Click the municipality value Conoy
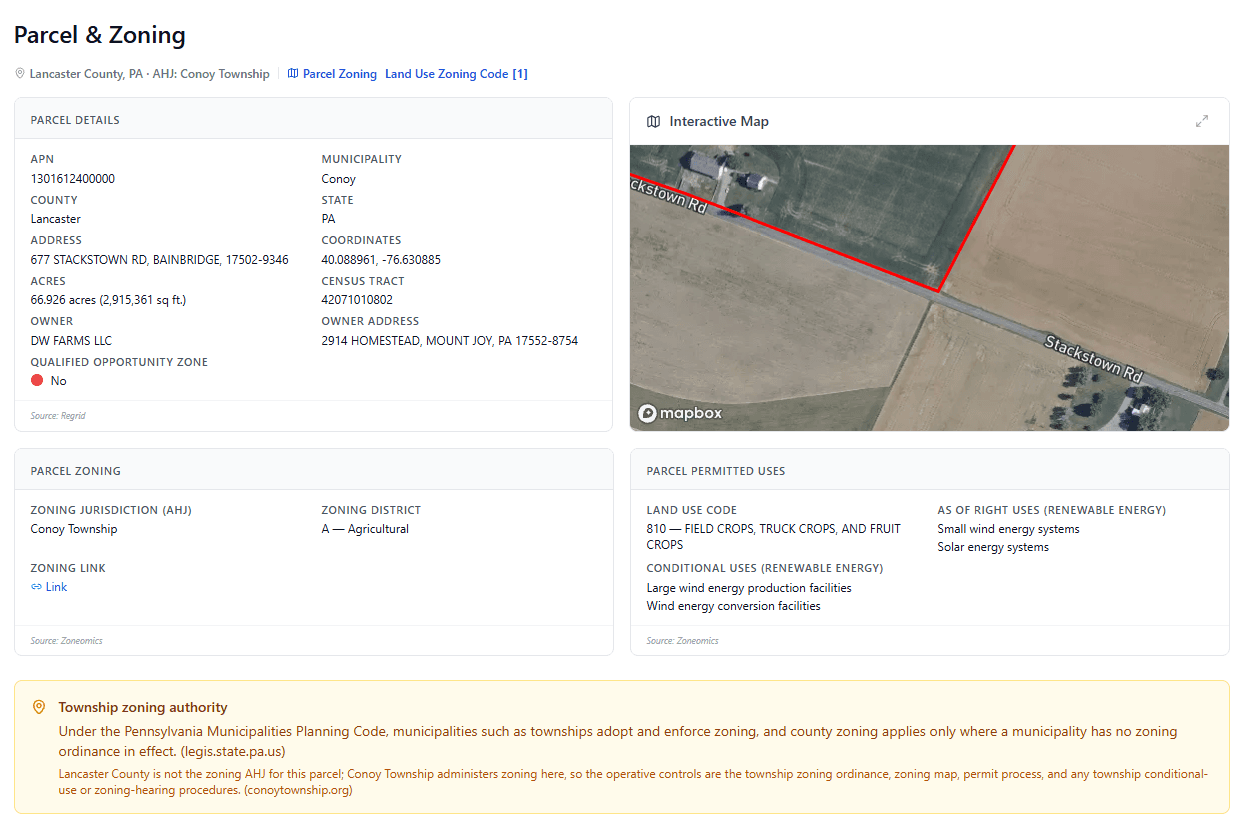 point(339,179)
